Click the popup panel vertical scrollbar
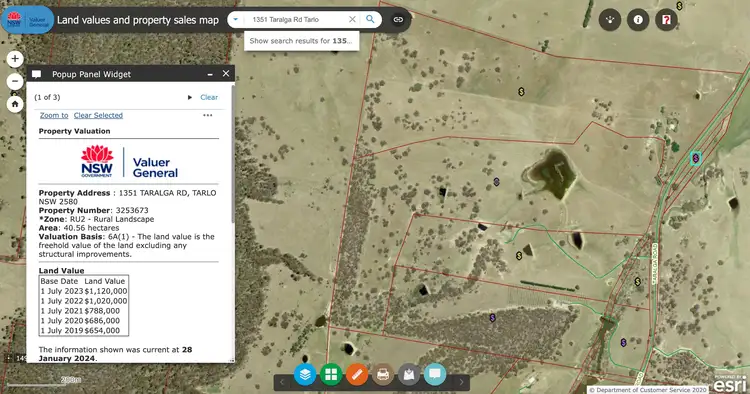750x394 pixels. (x=233, y=153)
